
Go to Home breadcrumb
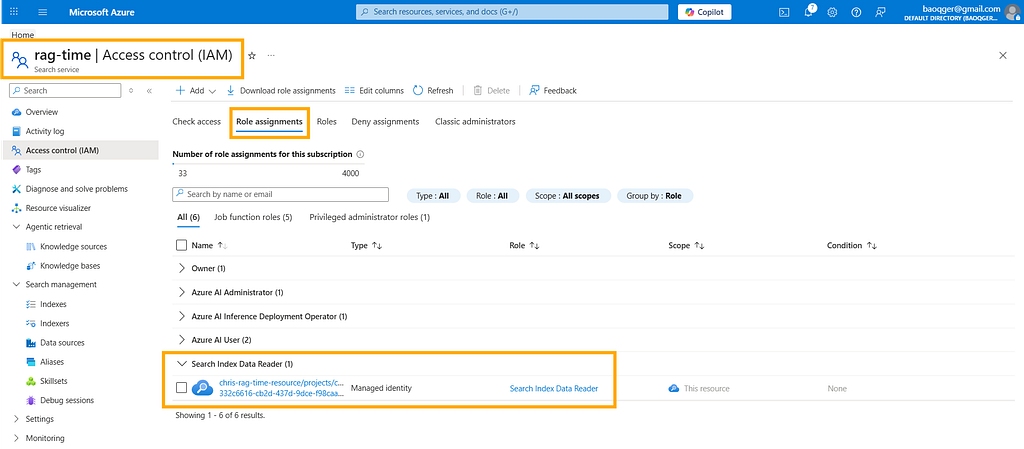click(23, 35)
